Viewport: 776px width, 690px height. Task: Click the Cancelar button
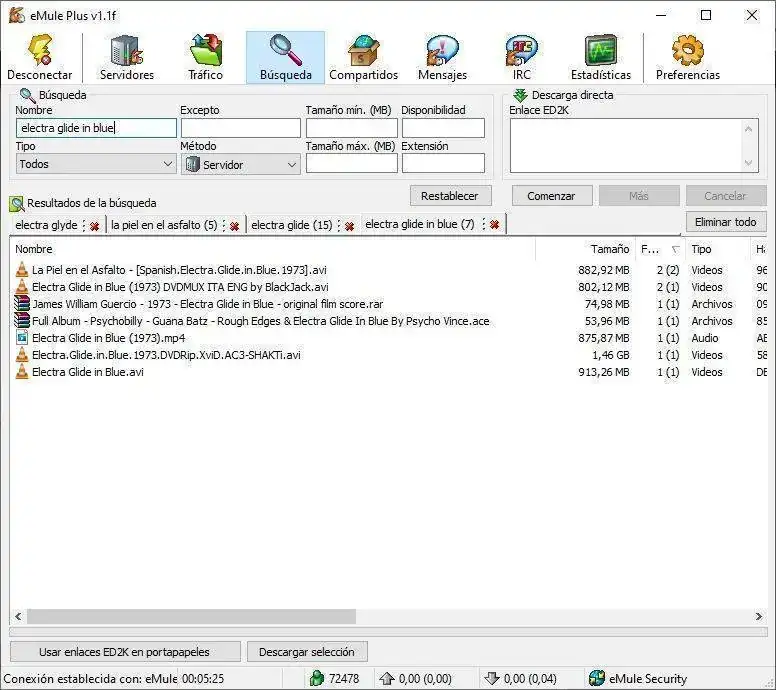point(726,196)
